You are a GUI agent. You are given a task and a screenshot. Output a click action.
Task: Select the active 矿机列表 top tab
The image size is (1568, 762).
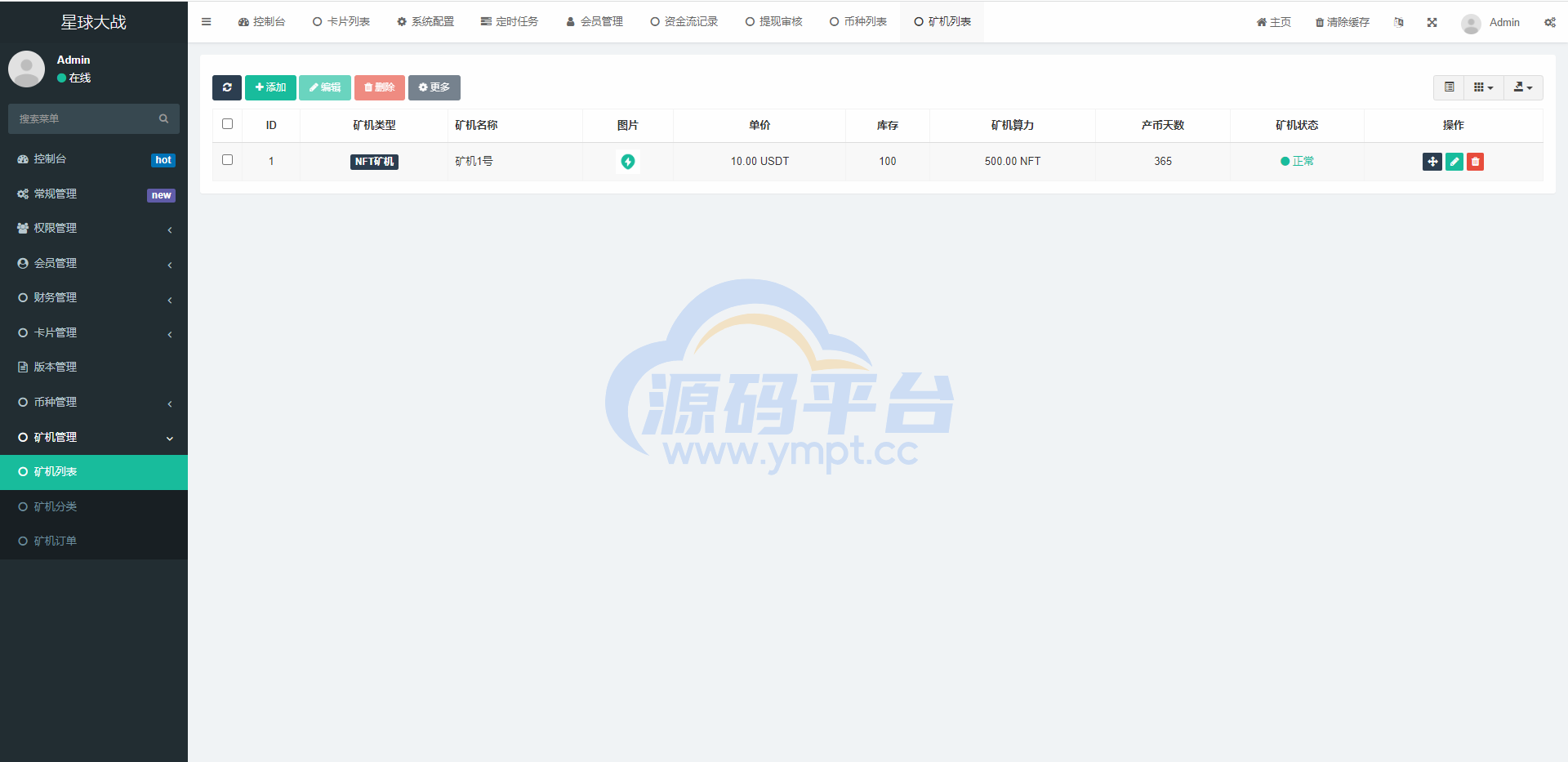tap(942, 22)
